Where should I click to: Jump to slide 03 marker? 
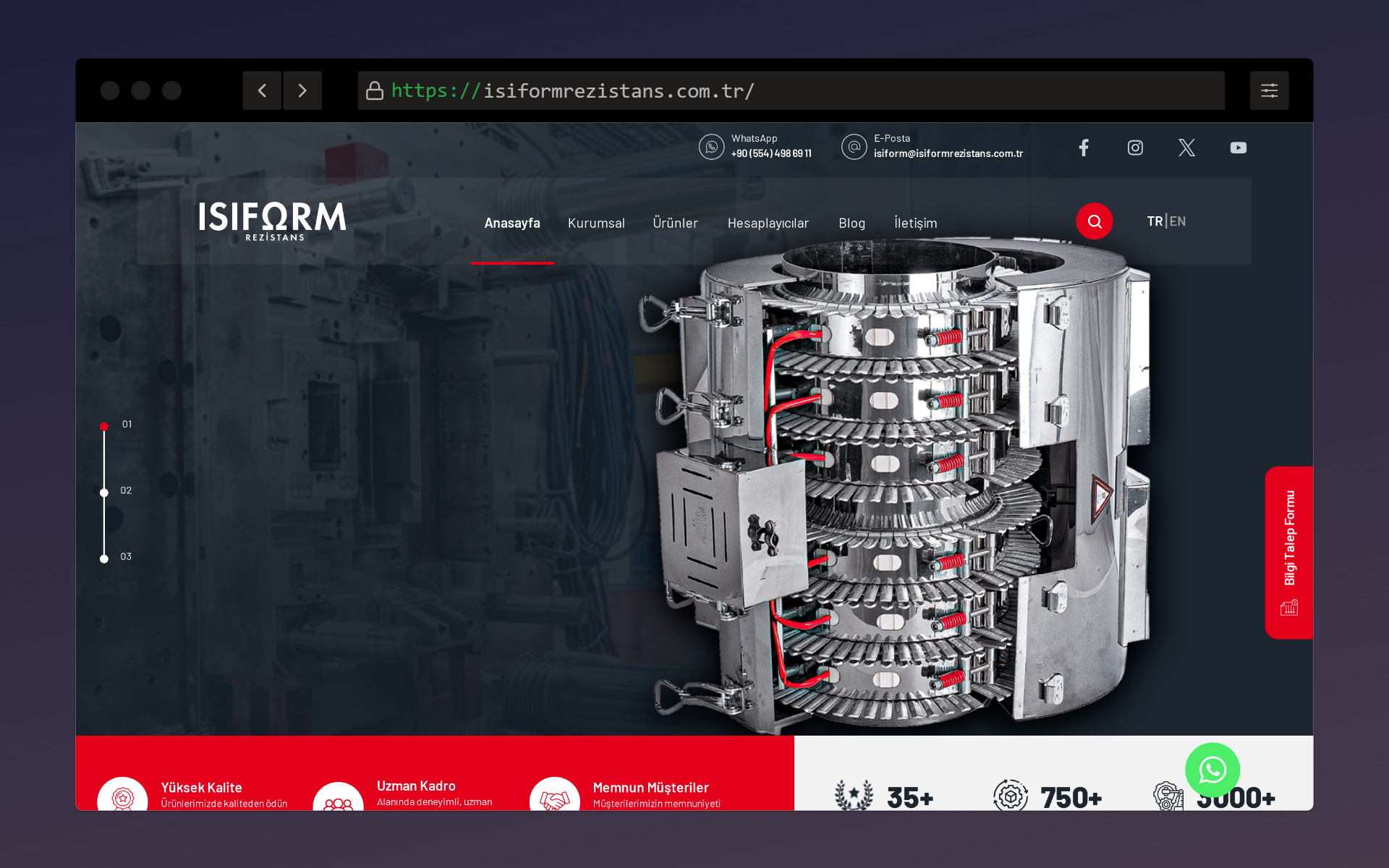pyautogui.click(x=104, y=558)
